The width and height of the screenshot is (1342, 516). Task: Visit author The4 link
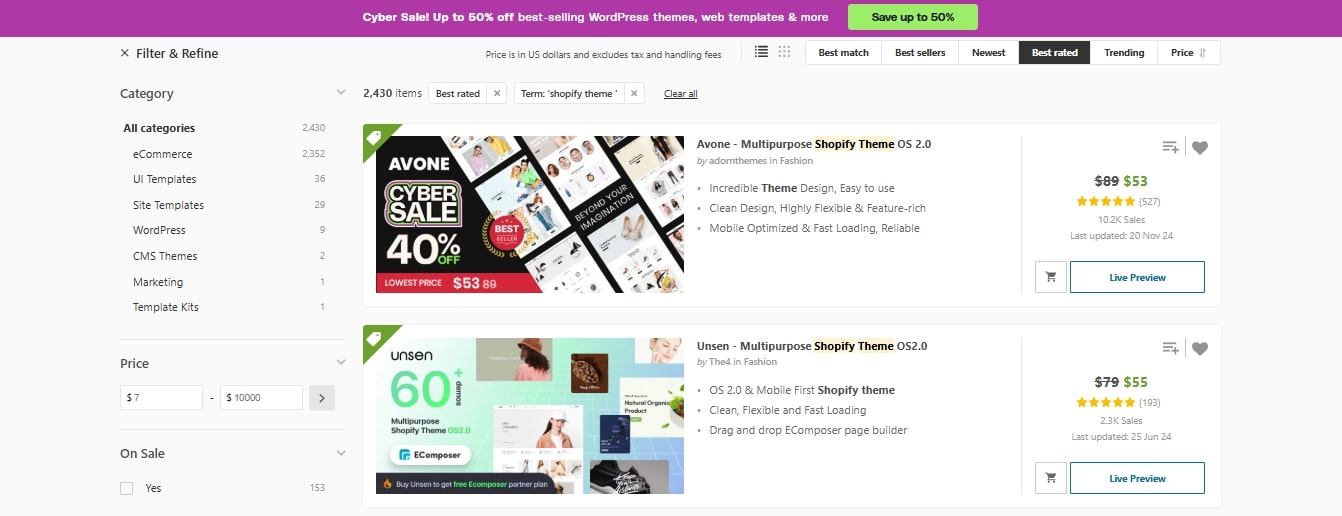[721, 362]
